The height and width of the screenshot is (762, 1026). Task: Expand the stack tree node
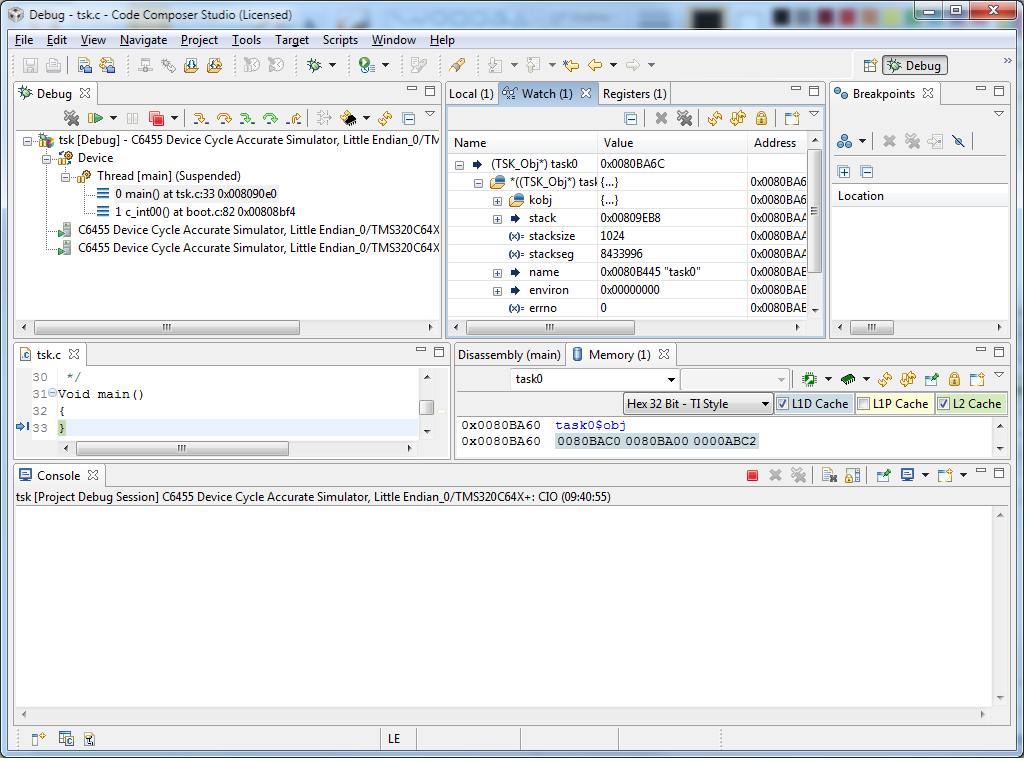click(x=497, y=219)
